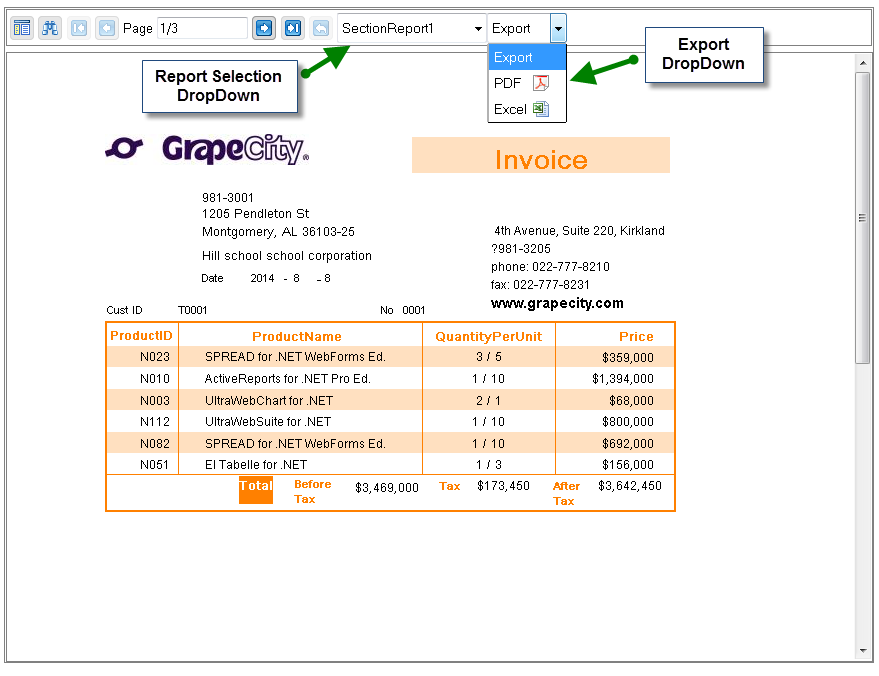The height and width of the screenshot is (676, 879).
Task: Click the GrapeCity logo
Action: 207,149
